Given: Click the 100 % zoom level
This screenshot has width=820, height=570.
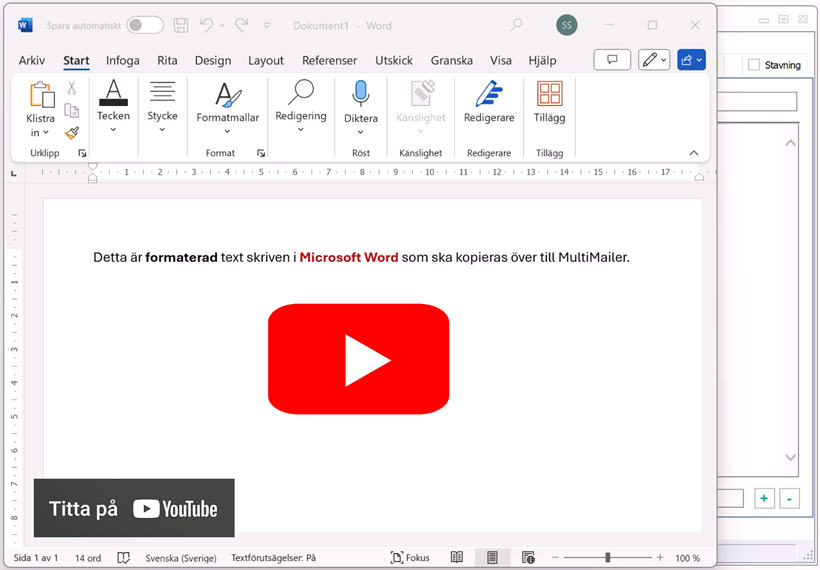Looking at the screenshot, I should coord(687,558).
